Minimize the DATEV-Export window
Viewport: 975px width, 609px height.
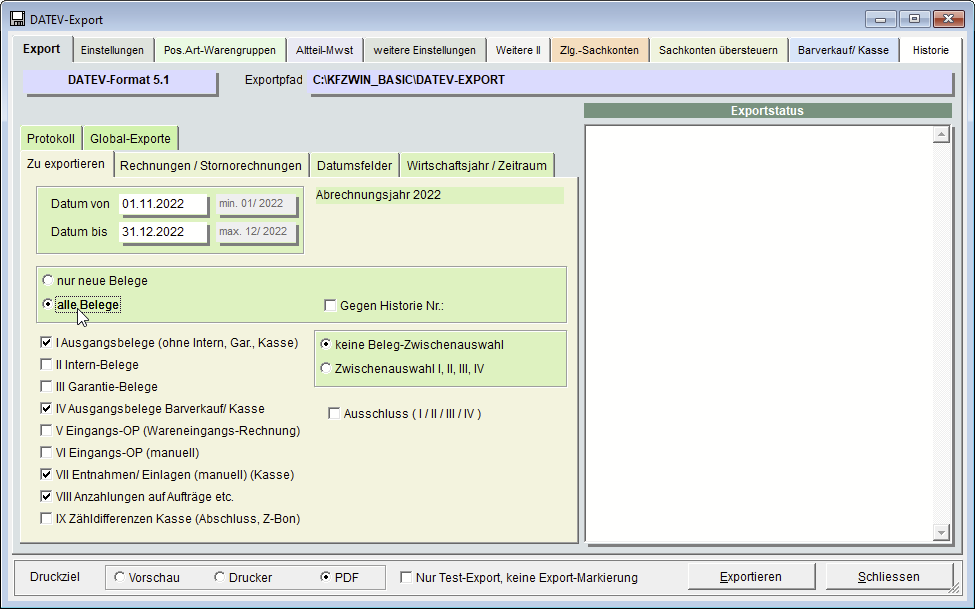tap(880, 19)
